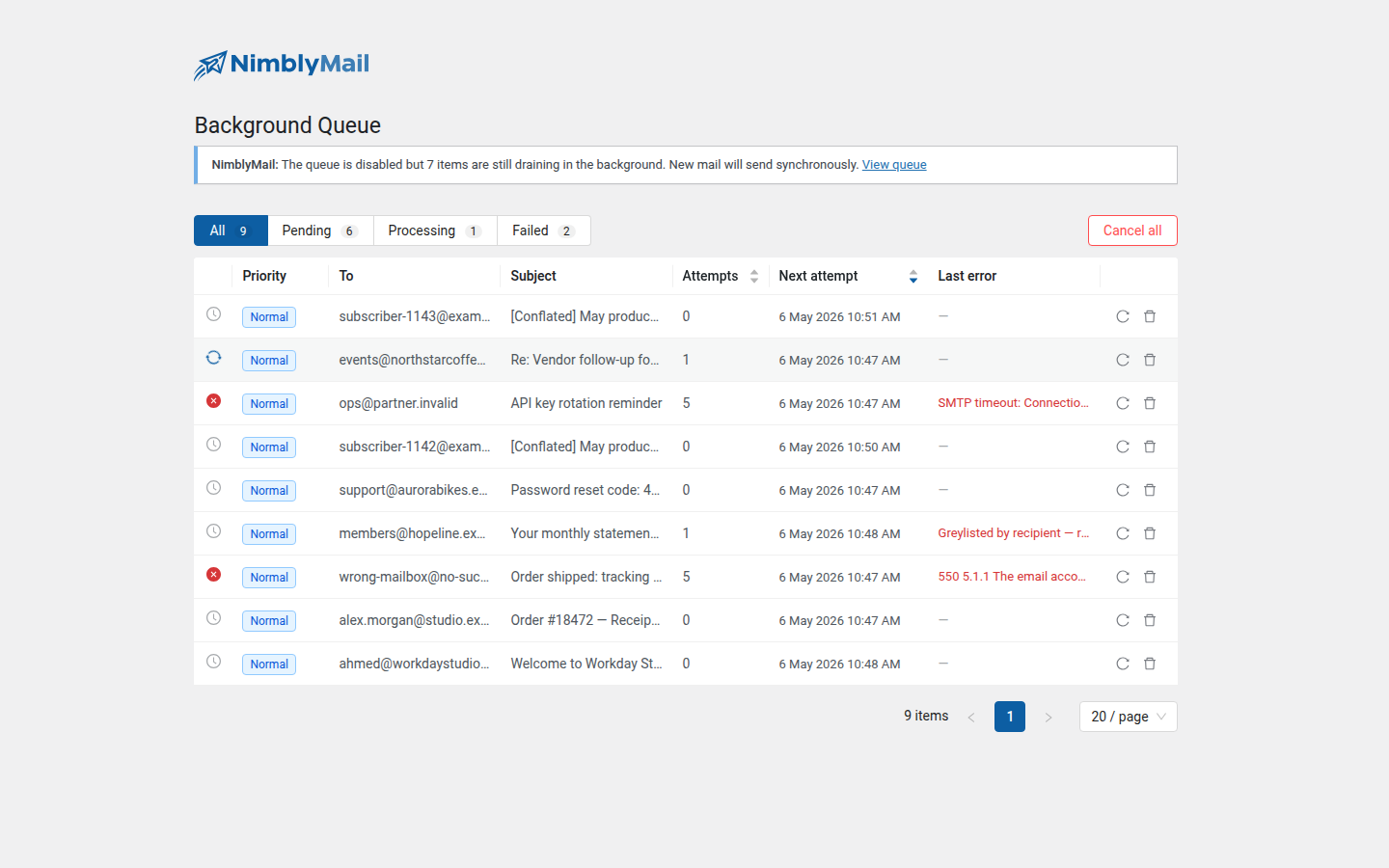Switch to the Pending tab
The image size is (1389, 868).
point(320,231)
